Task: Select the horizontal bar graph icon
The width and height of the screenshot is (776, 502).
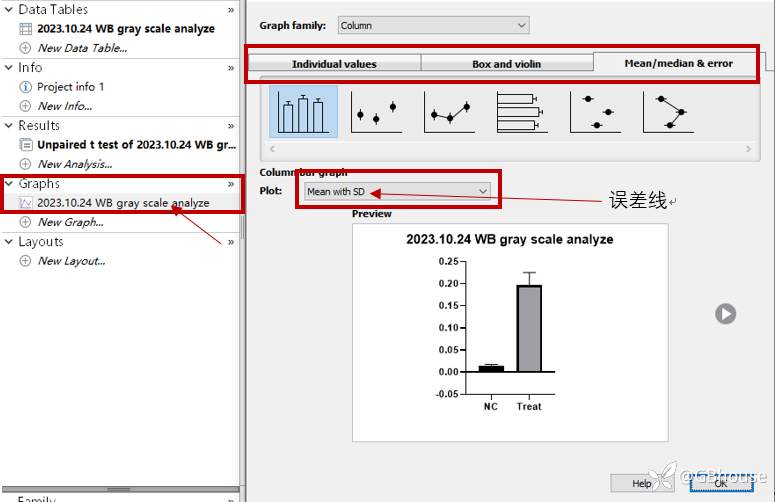Action: 522,111
